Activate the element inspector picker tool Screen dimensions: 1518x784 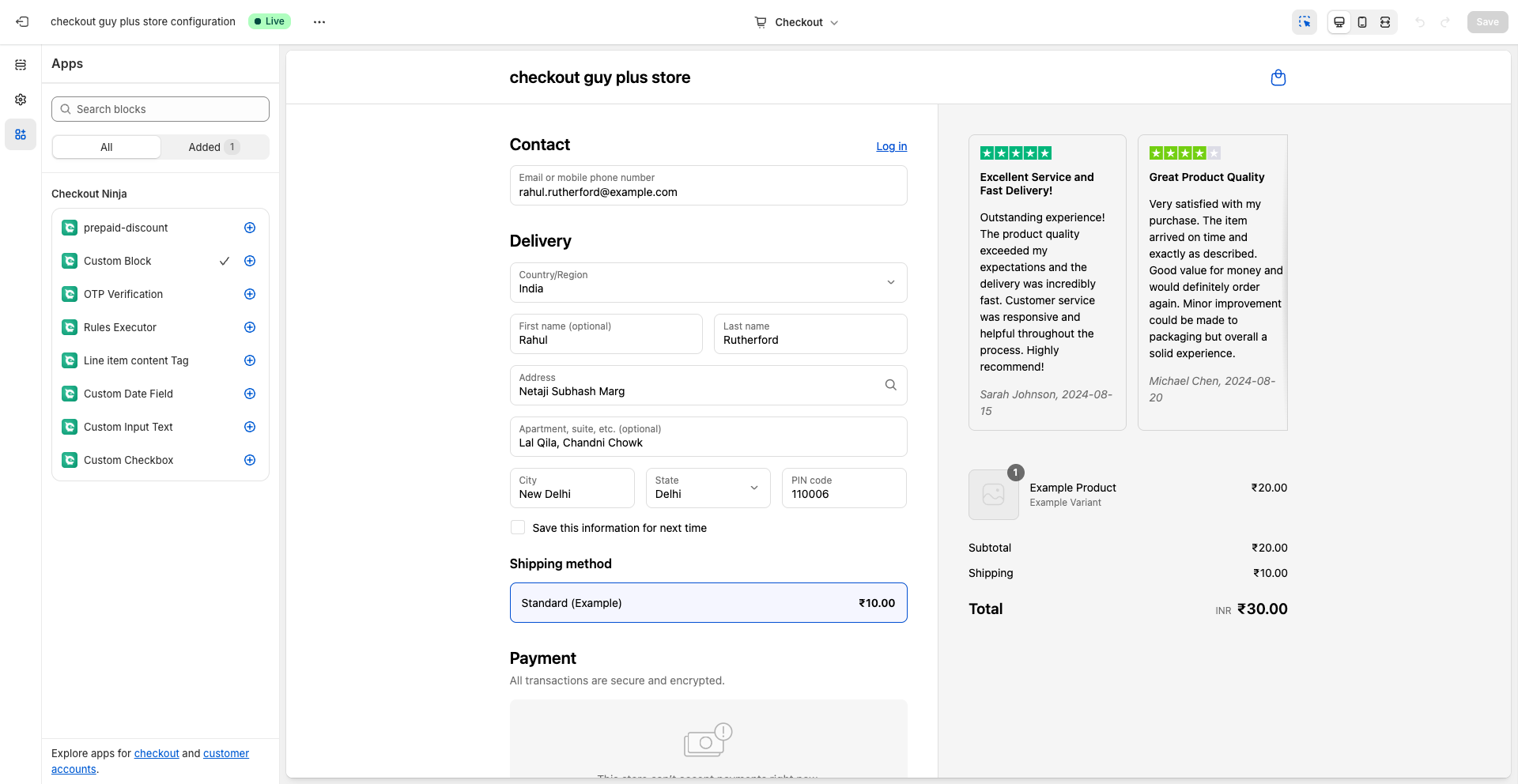(1305, 22)
